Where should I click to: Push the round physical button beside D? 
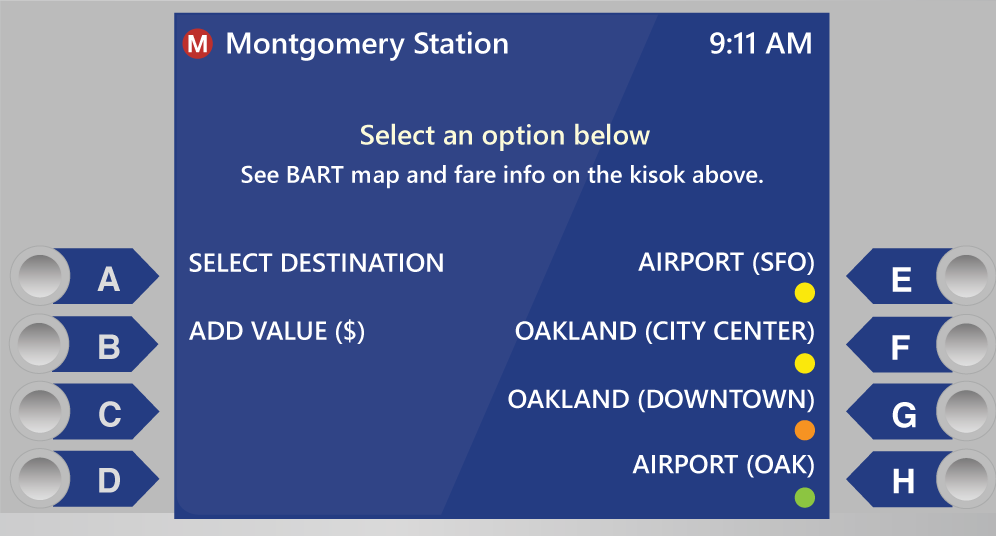pyautogui.click(x=39, y=478)
